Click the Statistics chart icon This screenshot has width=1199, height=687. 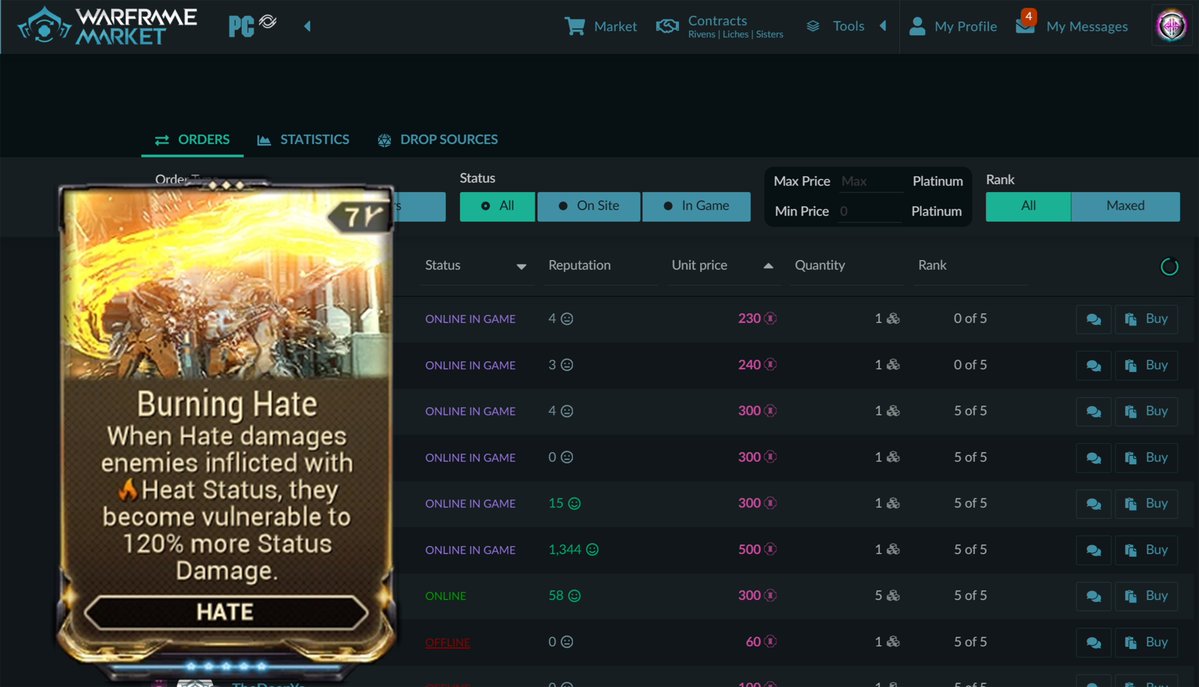pyautogui.click(x=264, y=140)
